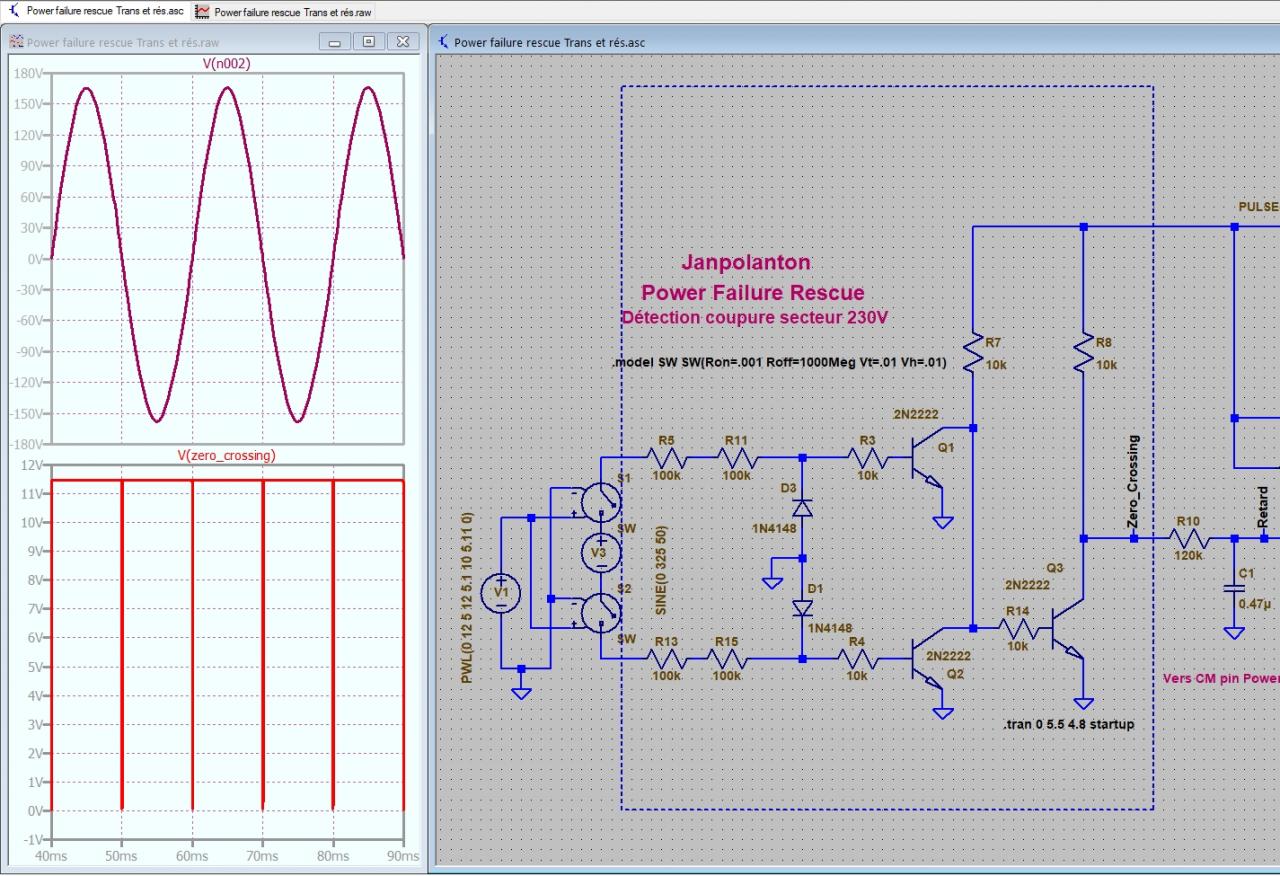The height and width of the screenshot is (876, 1280).
Task: Click the -150V axis label
Action: point(26,413)
